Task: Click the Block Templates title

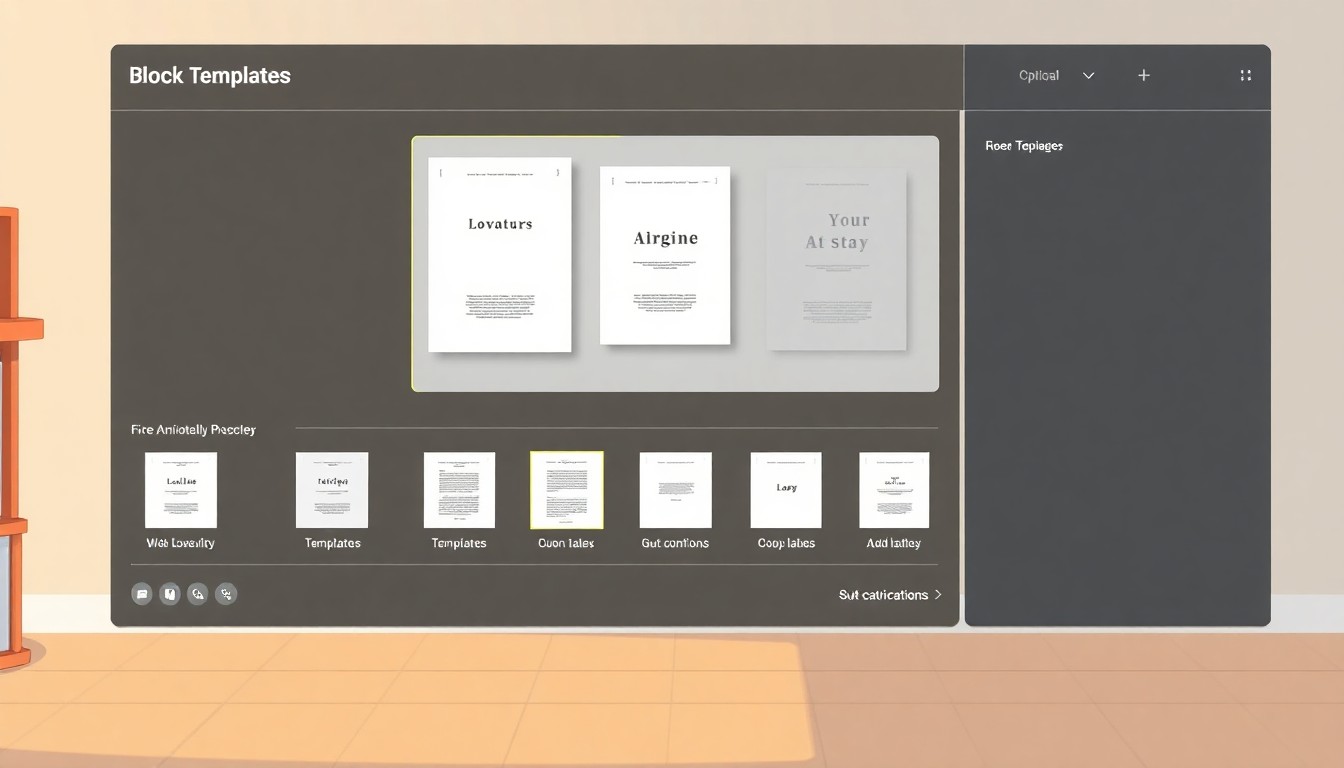Action: click(x=209, y=75)
